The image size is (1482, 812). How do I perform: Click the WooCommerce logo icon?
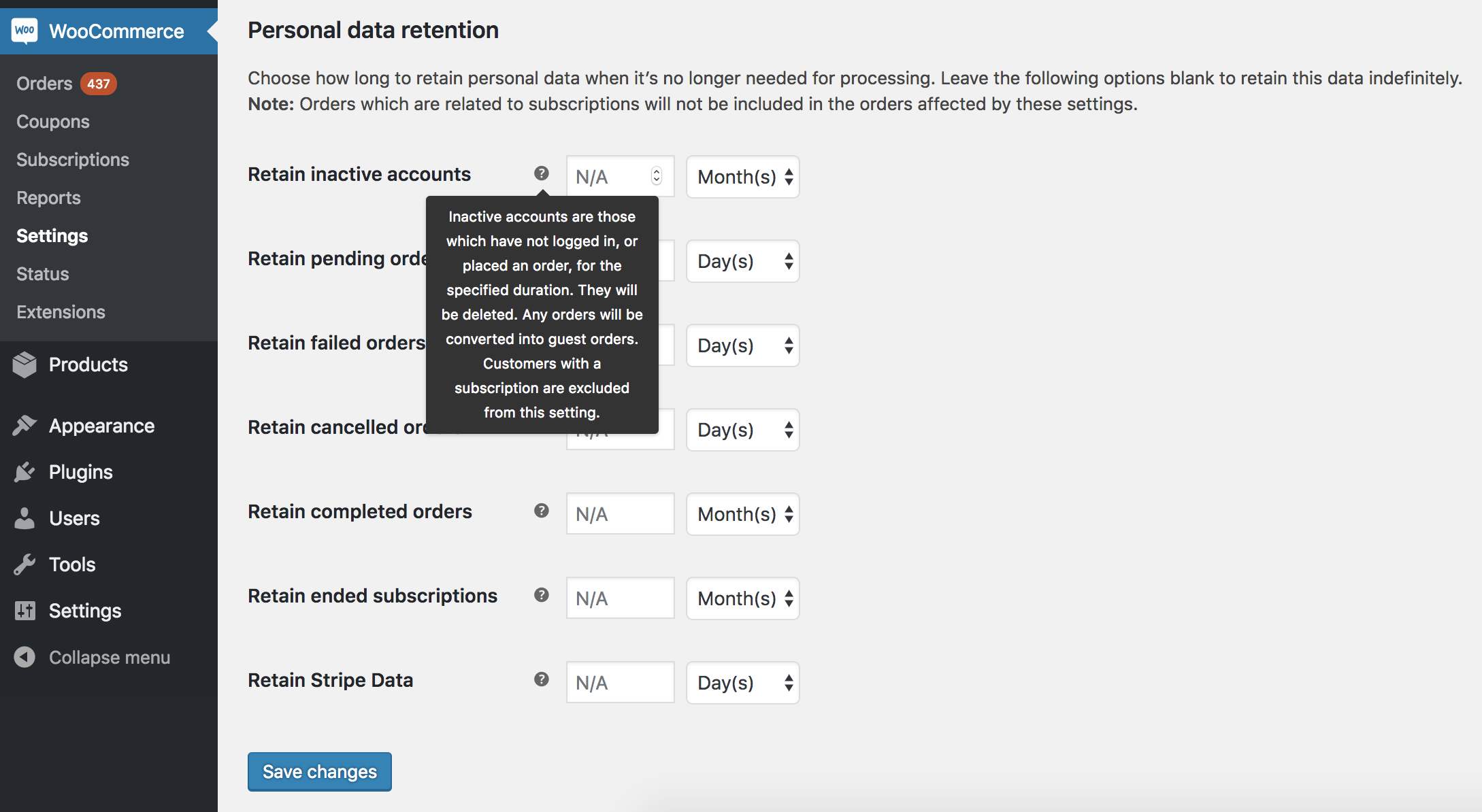24,31
